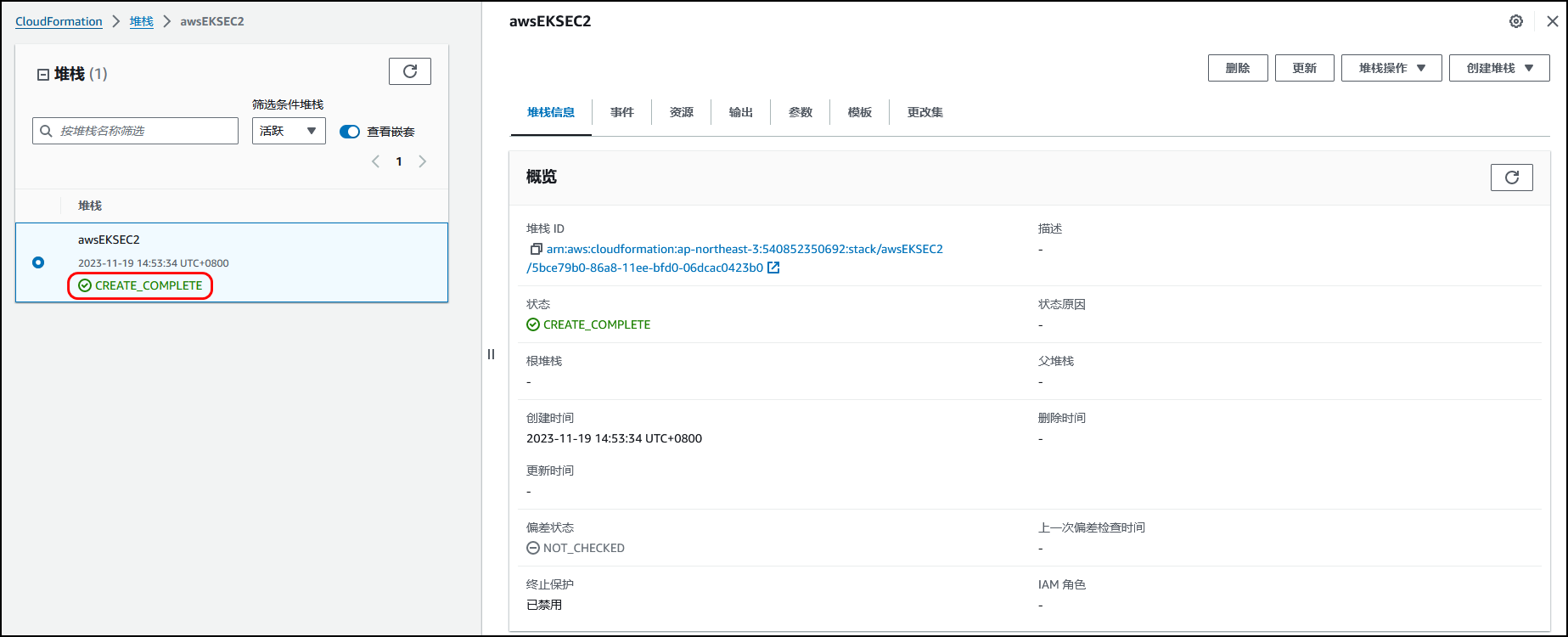The width and height of the screenshot is (1568, 637).
Task: Go to previous page of stacks
Action: pos(375,161)
